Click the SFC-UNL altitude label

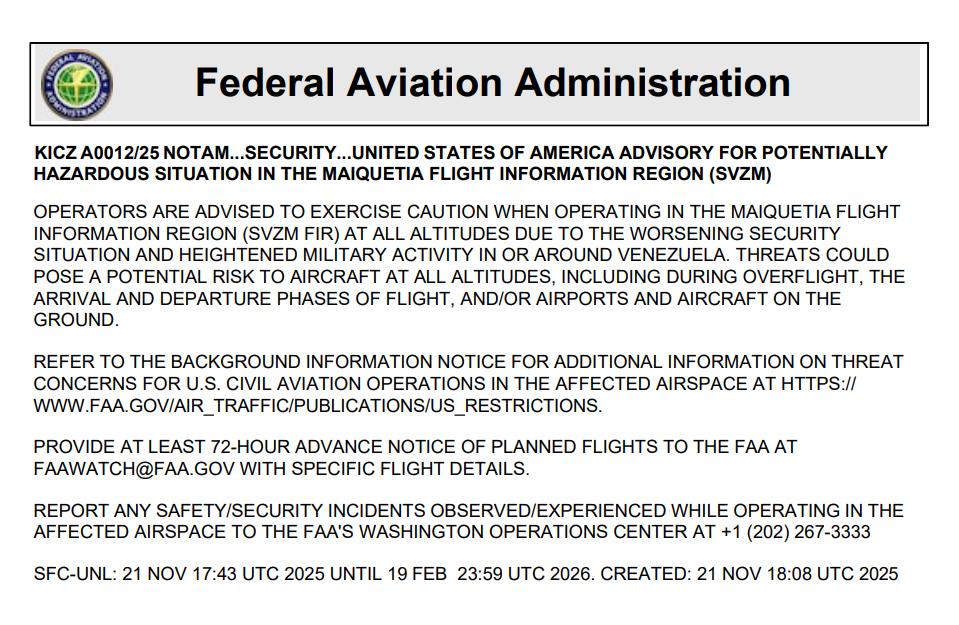click(75, 575)
